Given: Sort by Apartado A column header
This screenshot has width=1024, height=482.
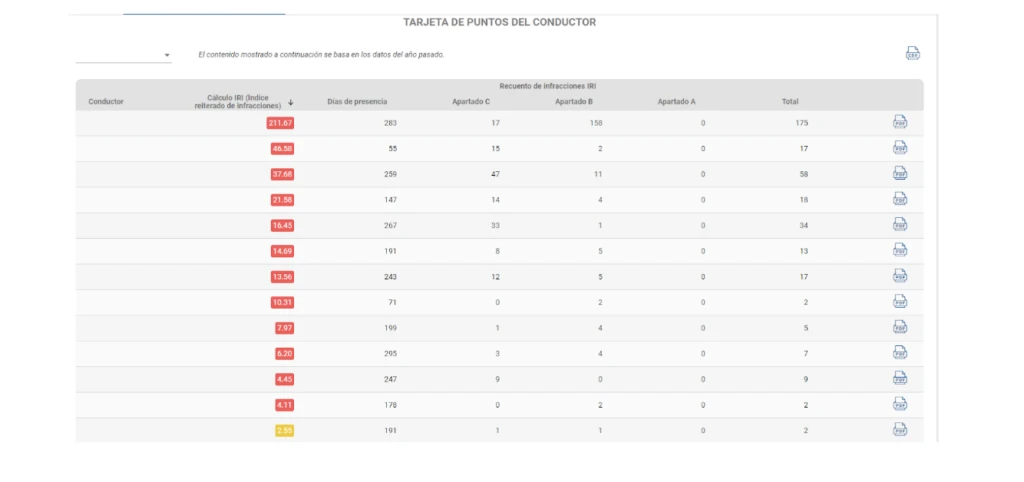Looking at the screenshot, I should tap(677, 102).
